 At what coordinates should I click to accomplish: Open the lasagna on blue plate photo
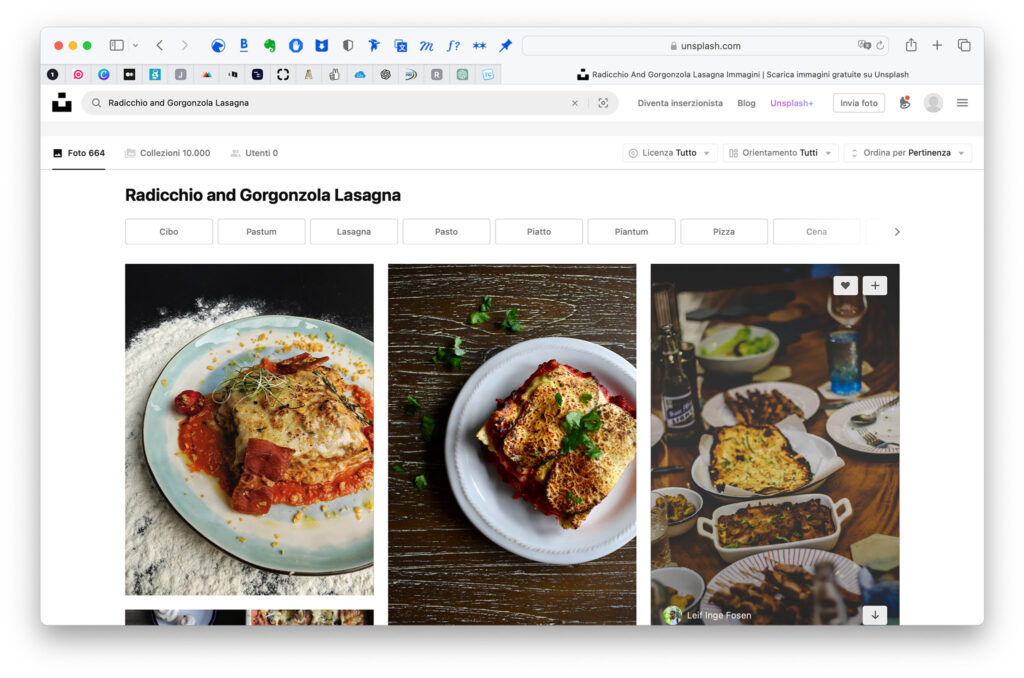(x=249, y=429)
